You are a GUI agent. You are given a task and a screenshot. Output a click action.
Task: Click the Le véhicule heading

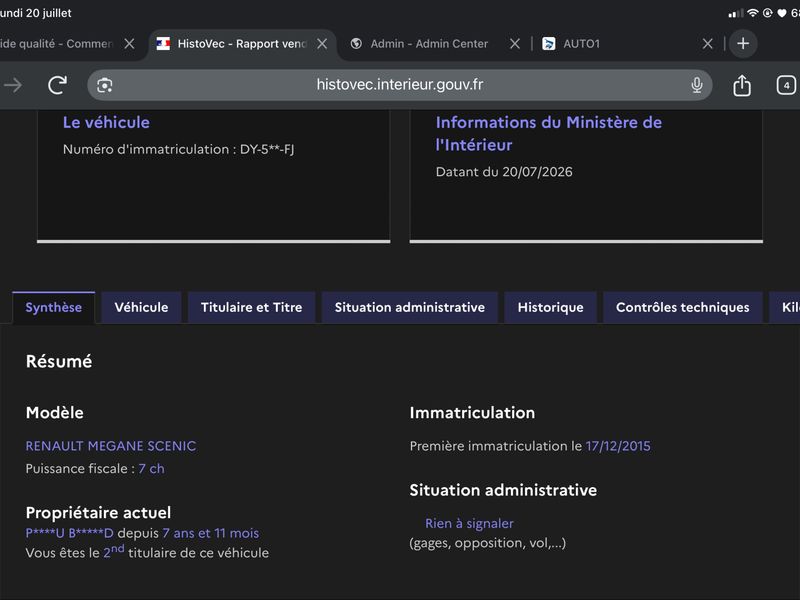106,122
